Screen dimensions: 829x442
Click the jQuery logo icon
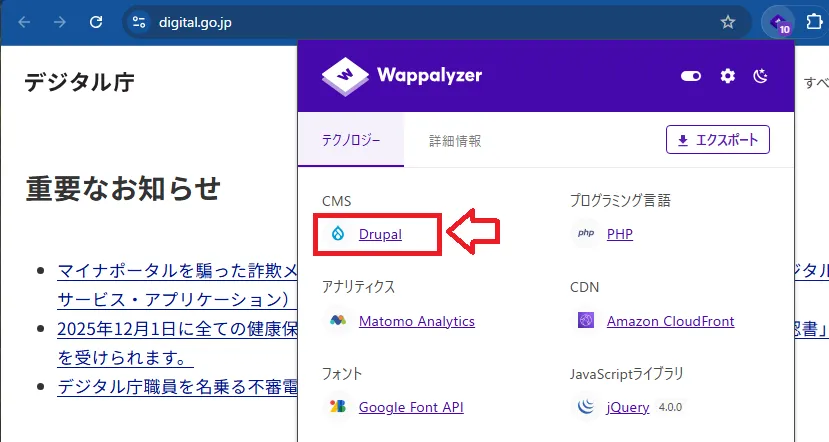[x=586, y=406]
